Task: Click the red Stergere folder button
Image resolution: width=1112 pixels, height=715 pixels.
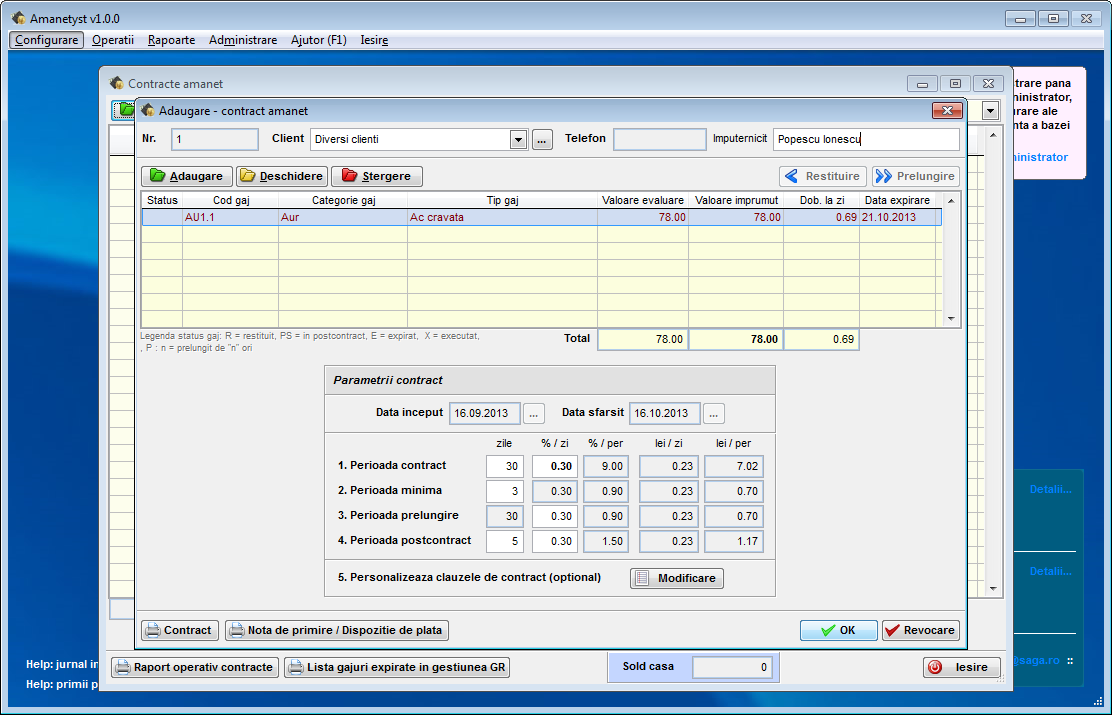Action: pos(376,176)
